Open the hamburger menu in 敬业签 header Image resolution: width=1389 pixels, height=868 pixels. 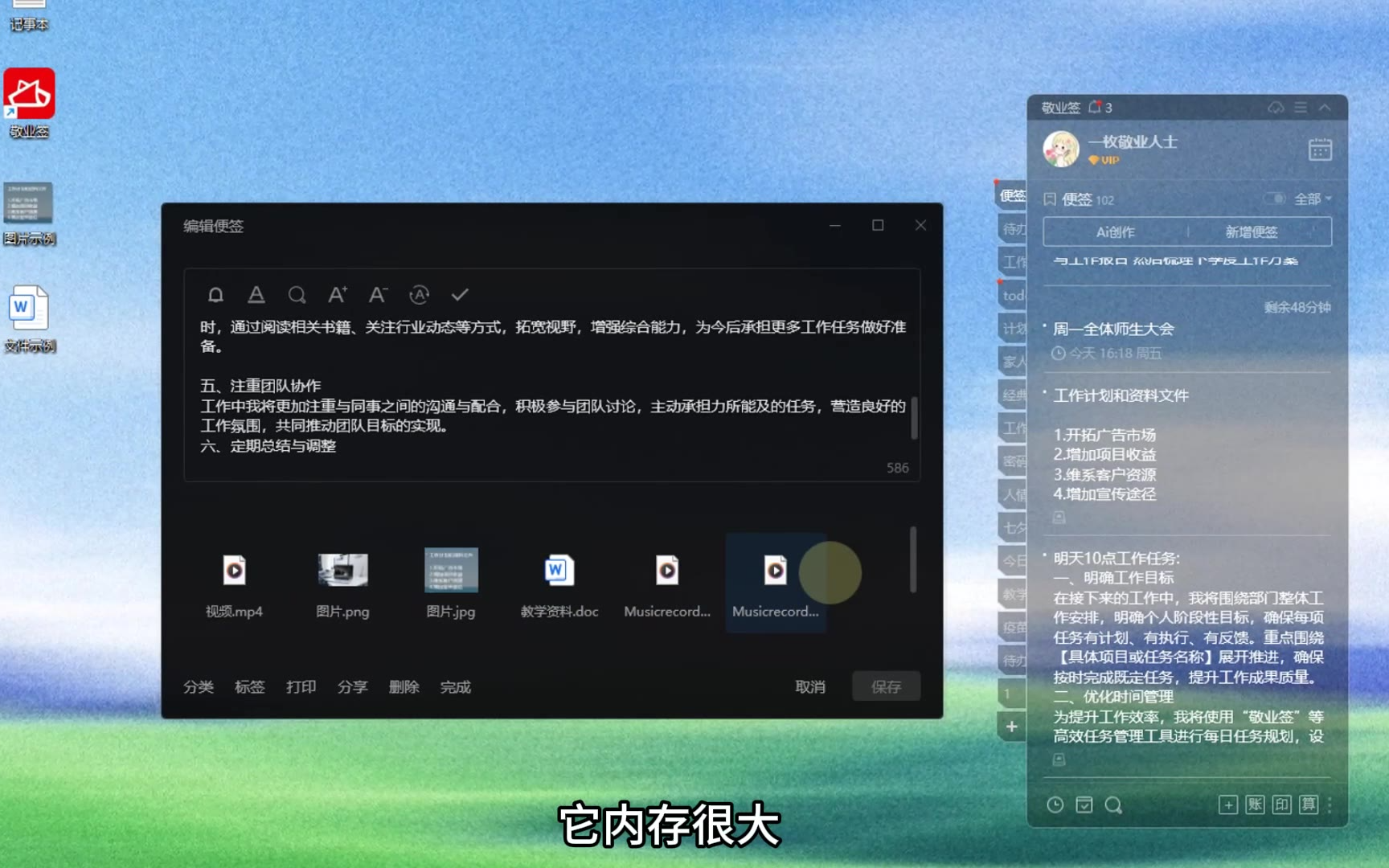(1301, 108)
